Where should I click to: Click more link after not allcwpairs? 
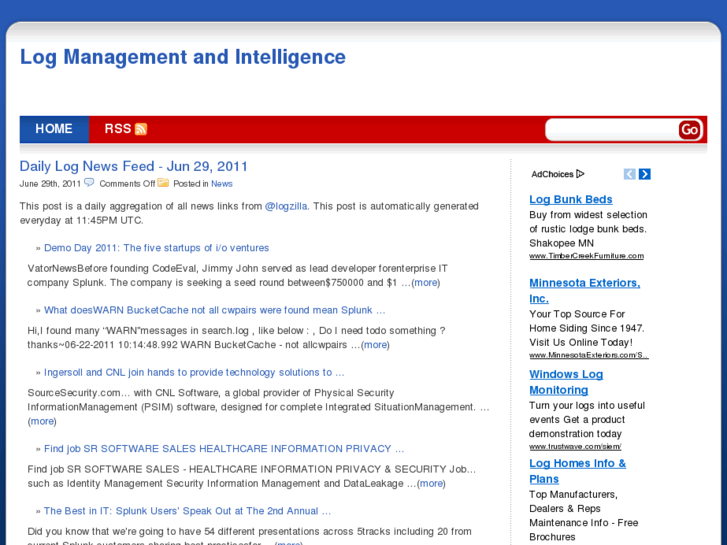(375, 345)
